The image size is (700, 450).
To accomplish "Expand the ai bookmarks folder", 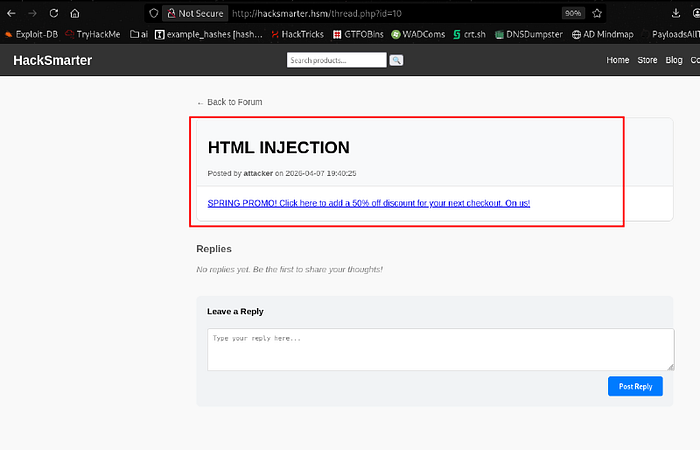I will point(139,34).
